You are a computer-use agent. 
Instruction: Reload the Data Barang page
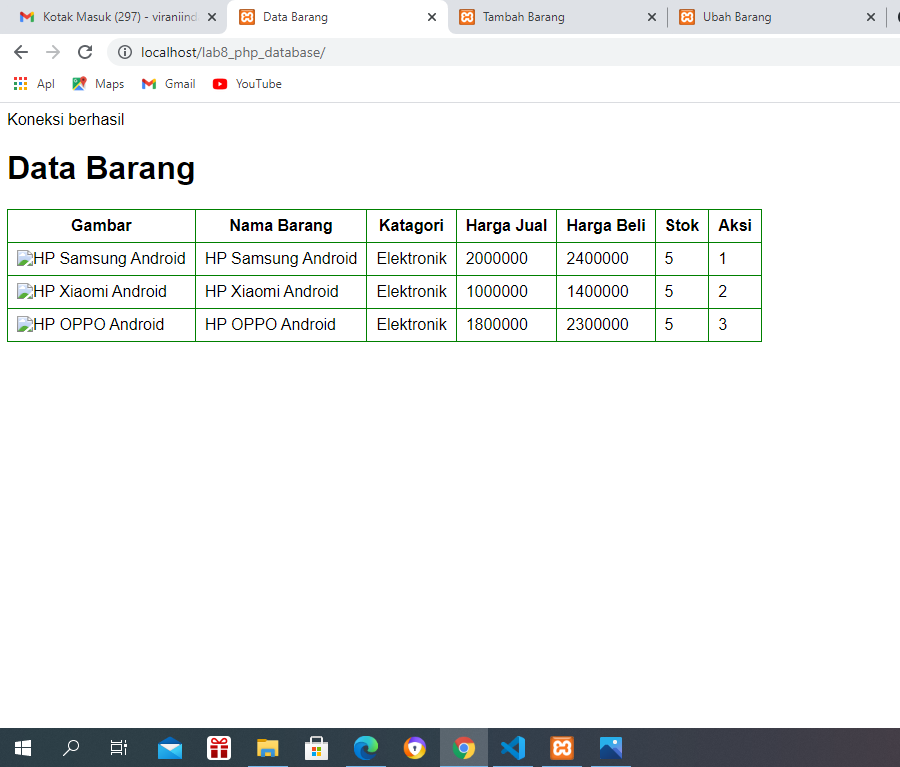(x=84, y=52)
